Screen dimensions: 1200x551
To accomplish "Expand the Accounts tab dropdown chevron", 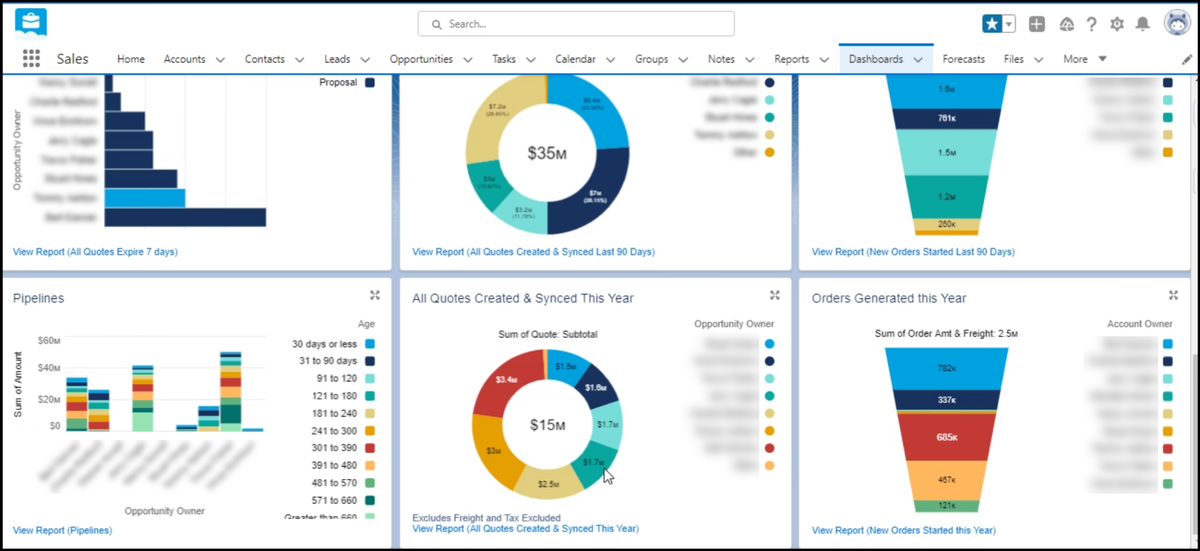I will click(226, 60).
